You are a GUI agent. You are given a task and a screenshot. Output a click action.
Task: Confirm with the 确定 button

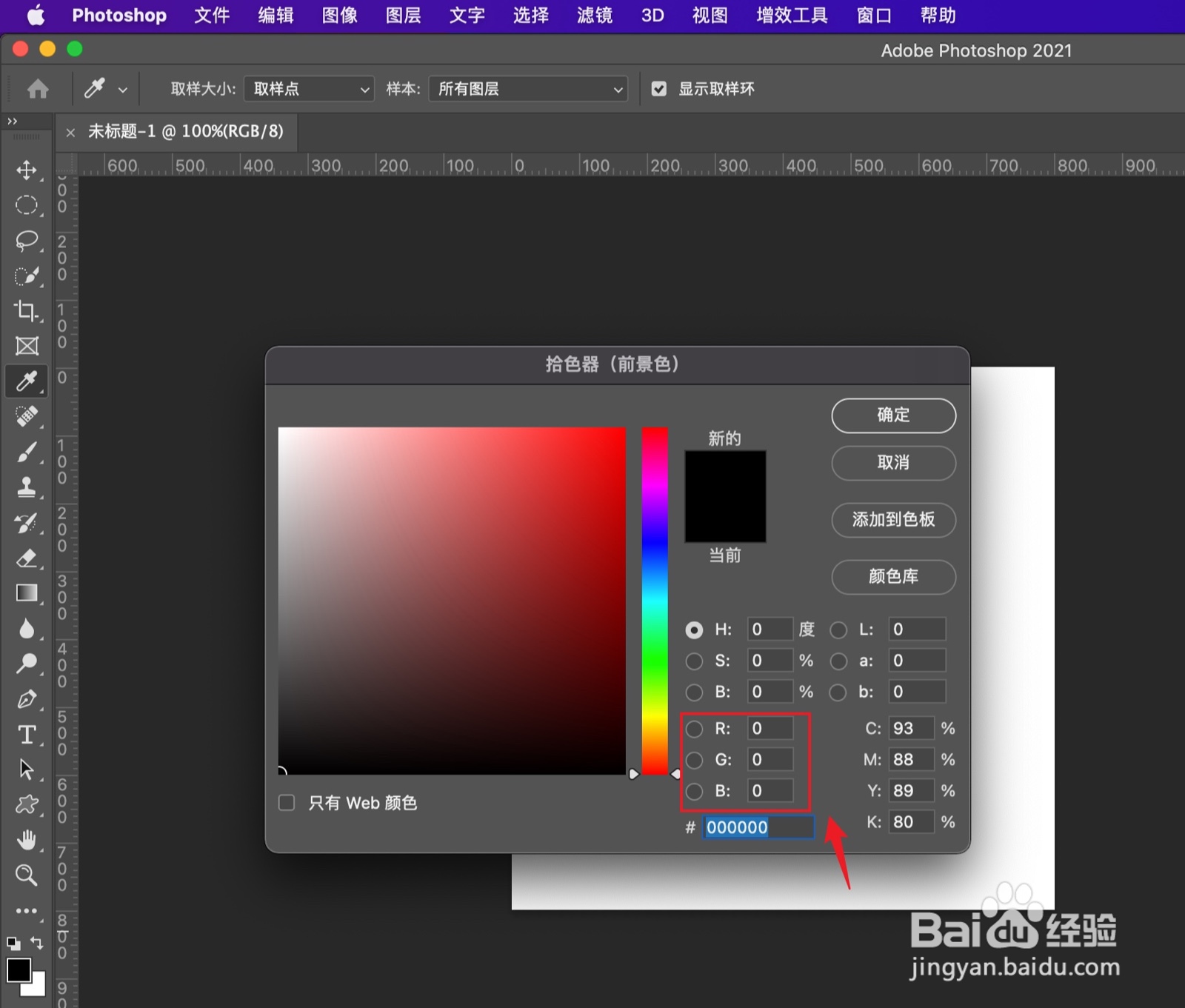pyautogui.click(x=893, y=415)
